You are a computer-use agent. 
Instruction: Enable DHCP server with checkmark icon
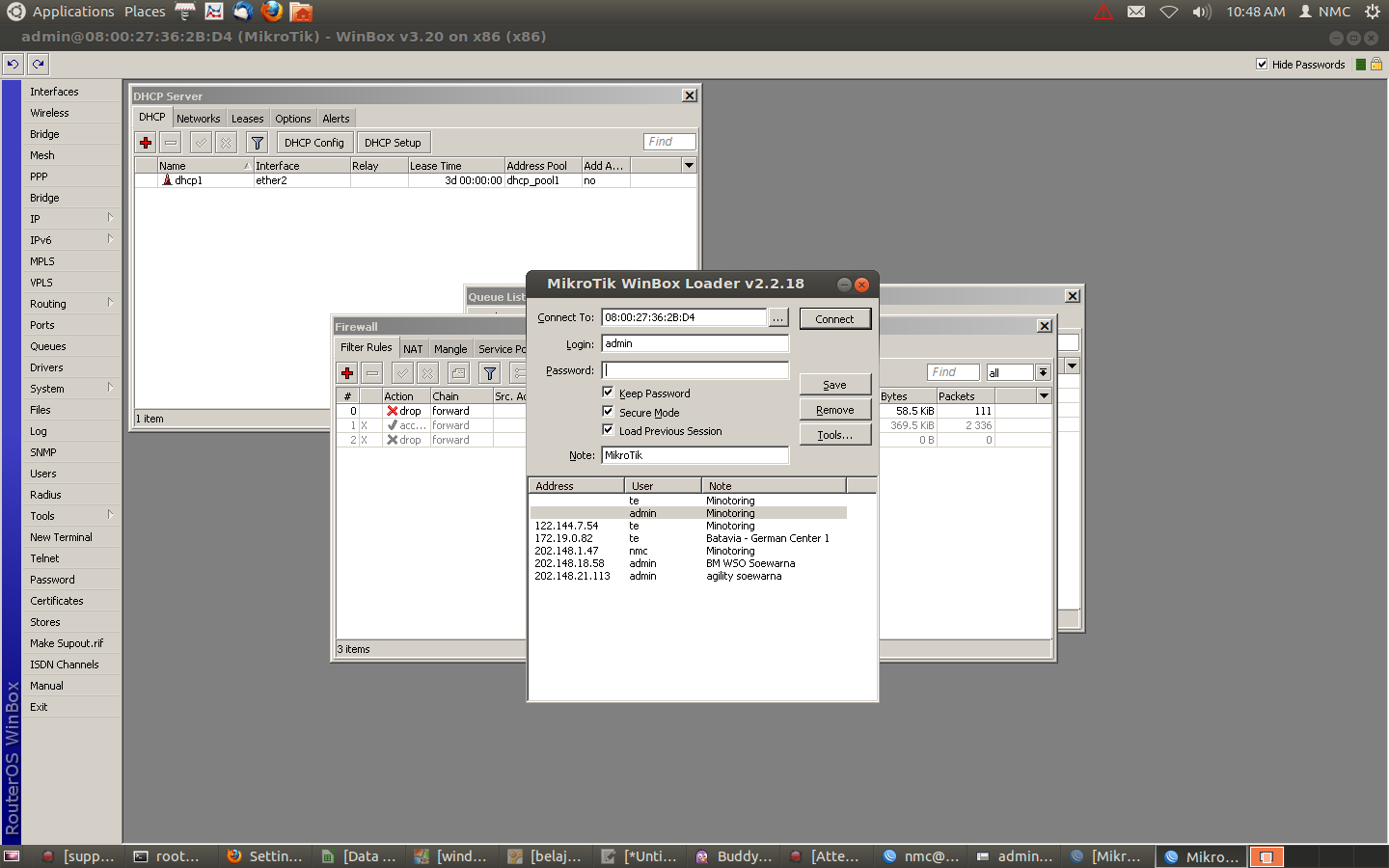[201, 143]
